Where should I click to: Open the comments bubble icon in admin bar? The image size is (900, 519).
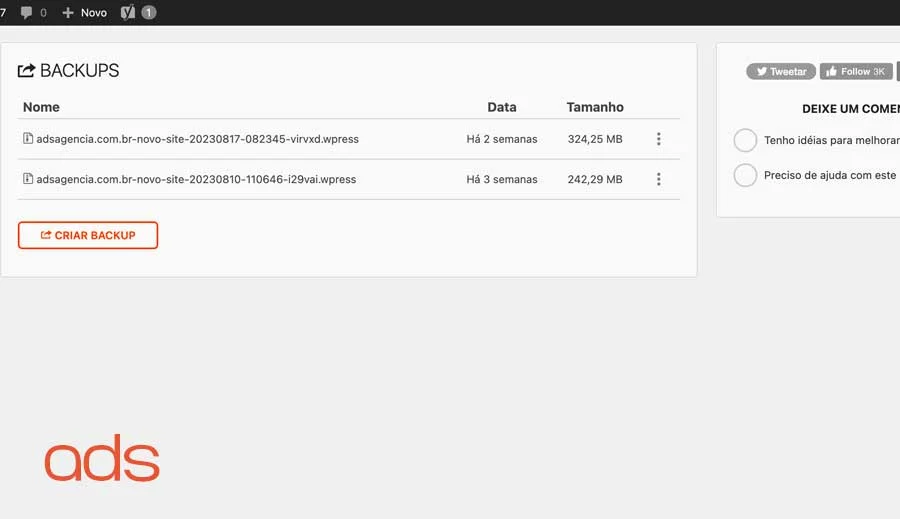[x=26, y=13]
